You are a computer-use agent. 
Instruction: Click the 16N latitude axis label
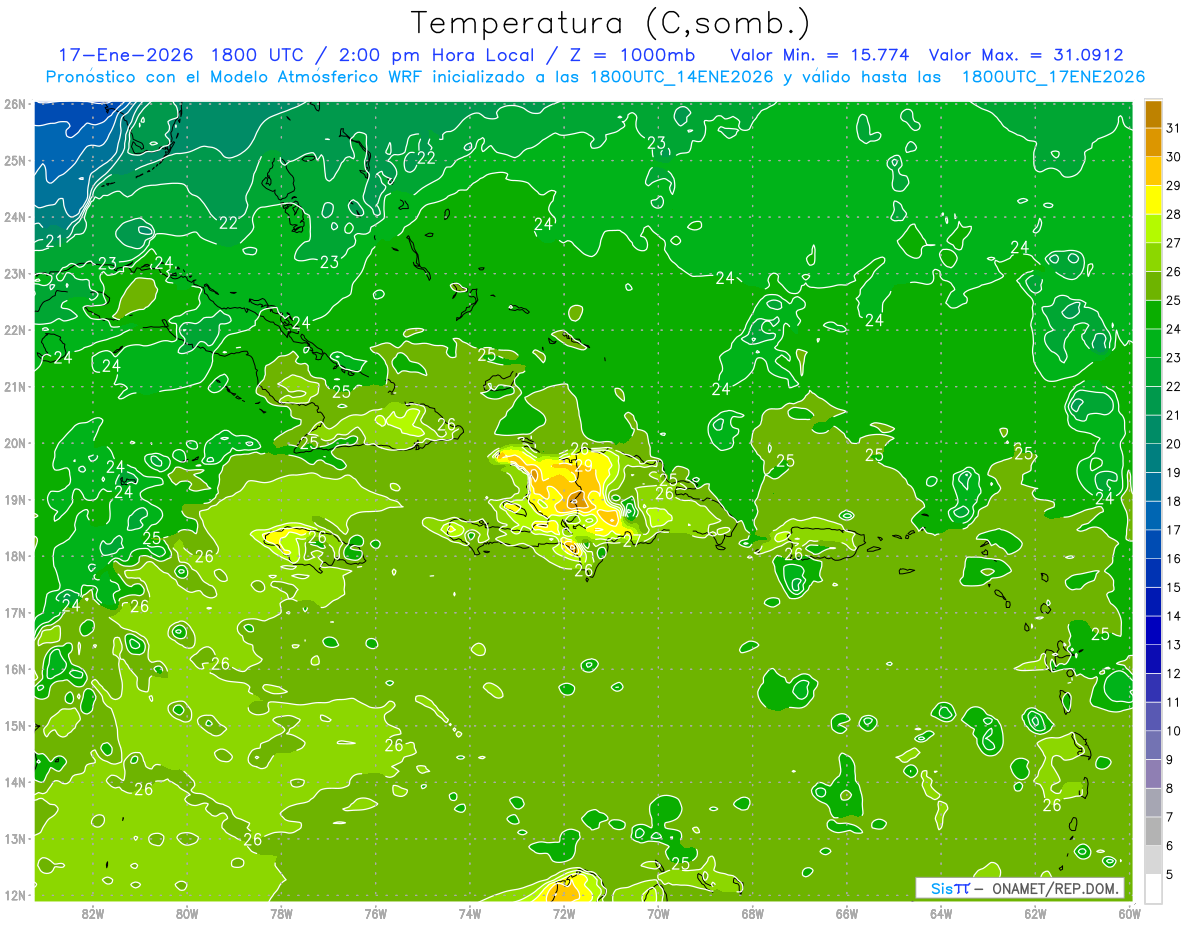click(x=14, y=669)
